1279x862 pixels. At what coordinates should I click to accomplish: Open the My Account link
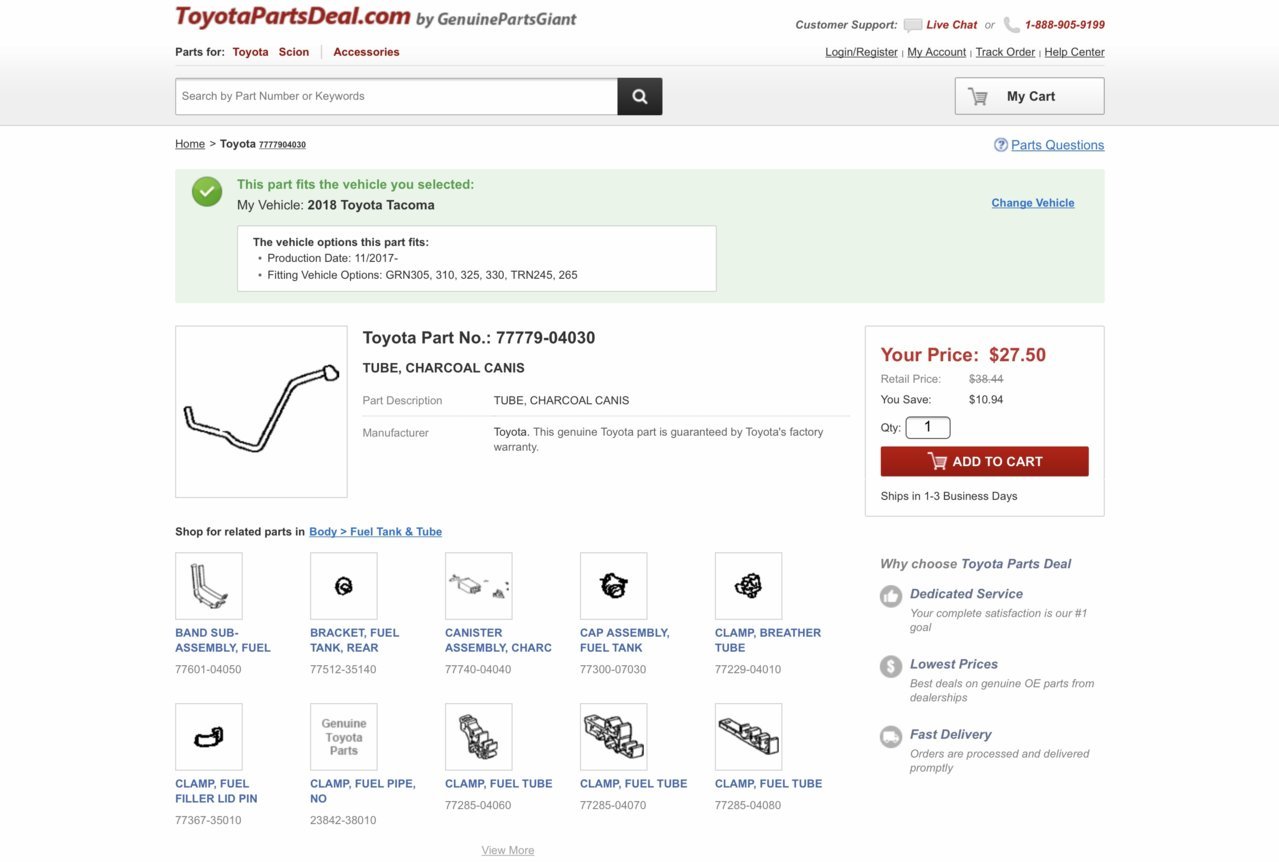[936, 52]
